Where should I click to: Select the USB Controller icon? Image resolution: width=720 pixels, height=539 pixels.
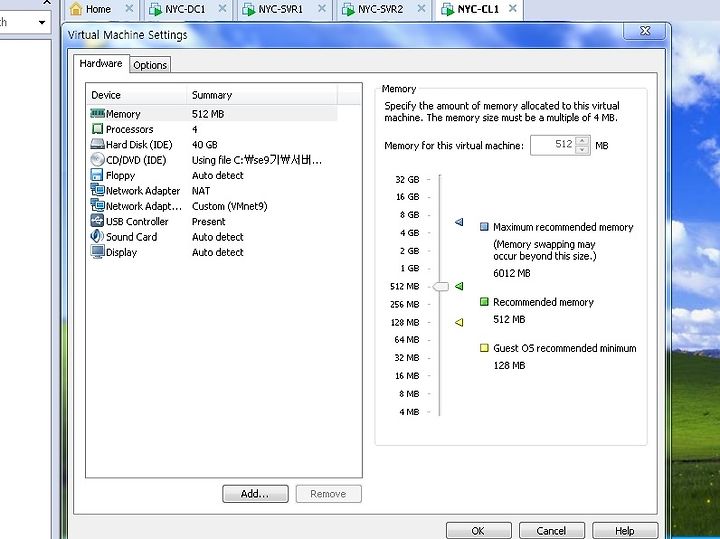[97, 221]
